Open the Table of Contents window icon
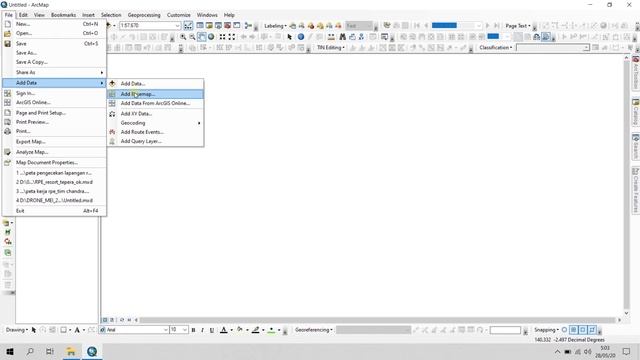The image size is (640, 360). 200,25
